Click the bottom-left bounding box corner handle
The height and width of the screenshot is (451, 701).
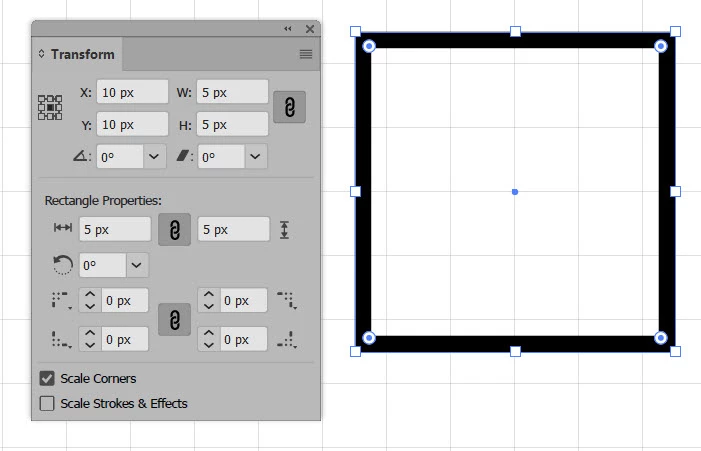pyautogui.click(x=355, y=351)
